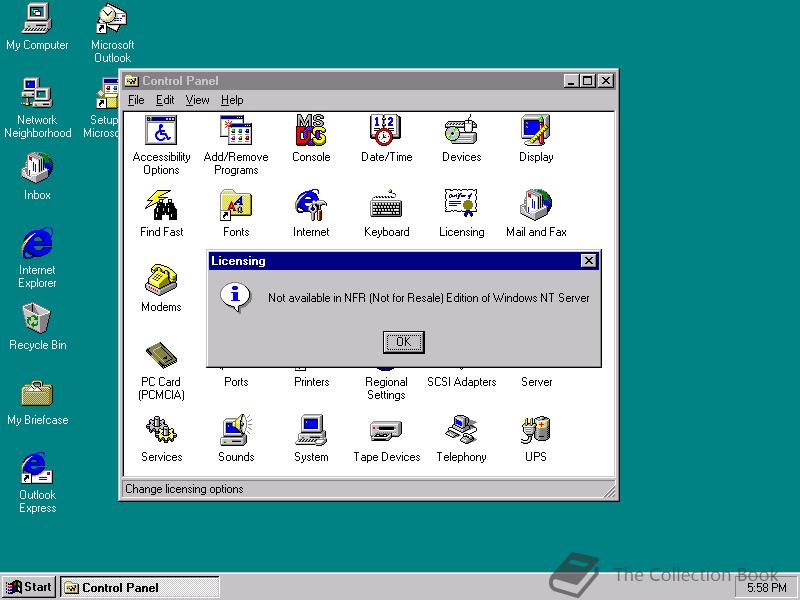Minimize the Control Panel window
Screen dimensions: 800x600
(571, 81)
